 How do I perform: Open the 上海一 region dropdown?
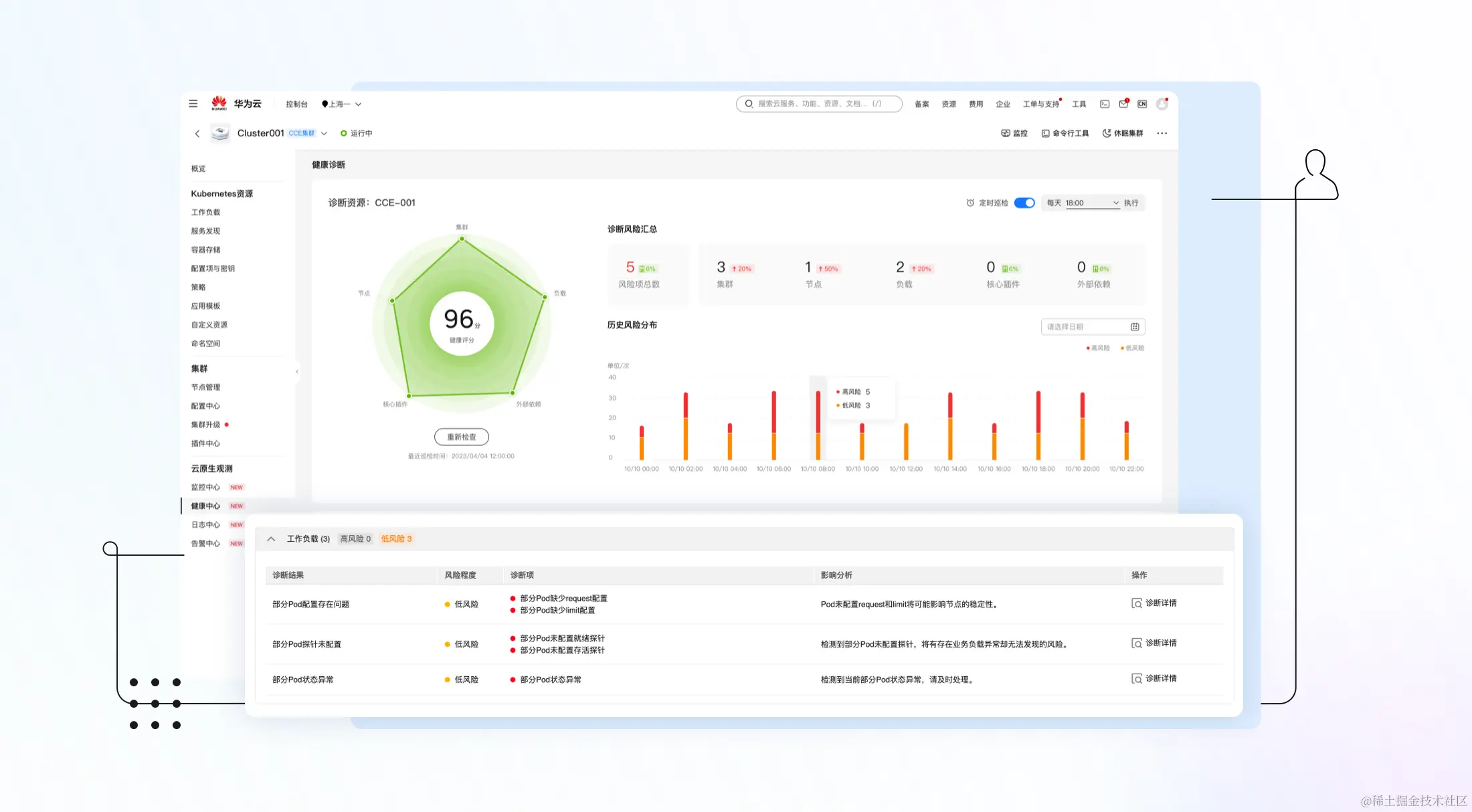[x=342, y=104]
